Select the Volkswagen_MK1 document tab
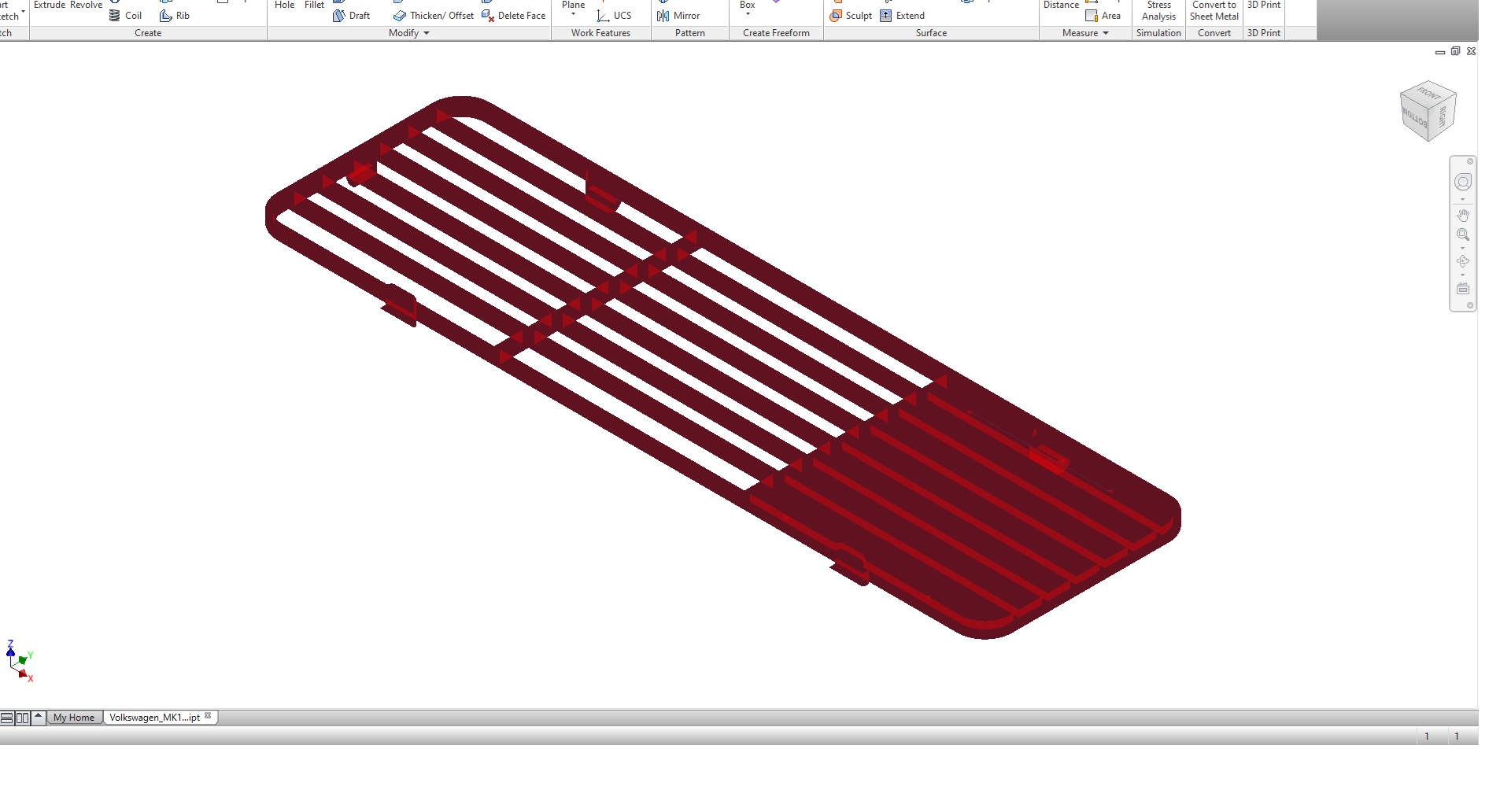Screen dimensions: 1511x812 [x=154, y=718]
